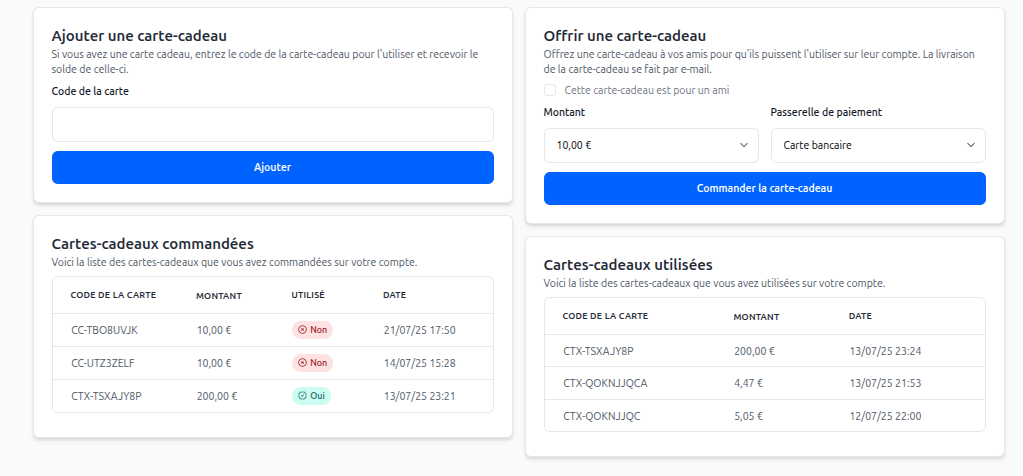Screen dimensions: 1023x476
Task: Click the CC-UTZ3ZELF card code
Action: (103, 363)
